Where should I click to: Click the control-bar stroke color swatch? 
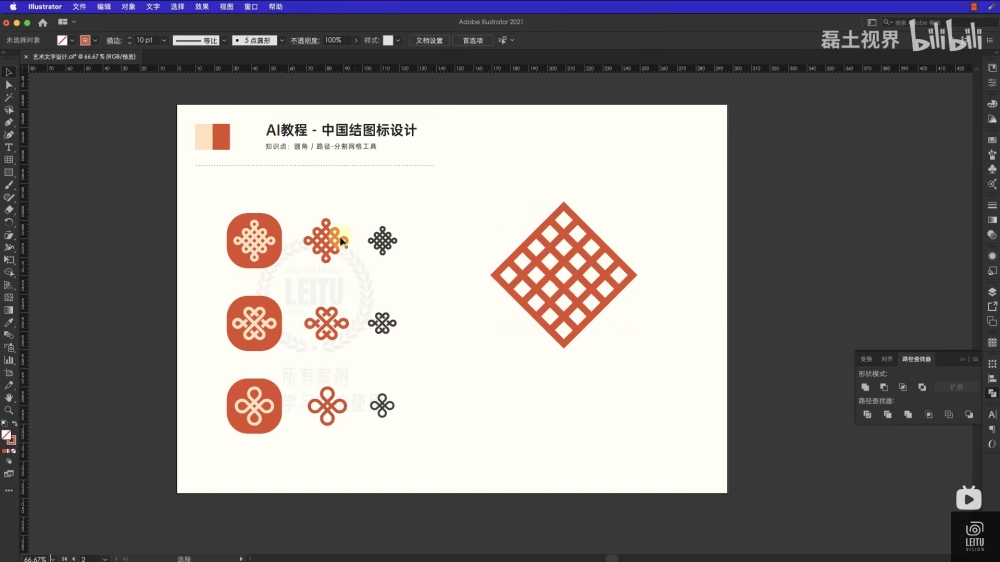tap(85, 40)
